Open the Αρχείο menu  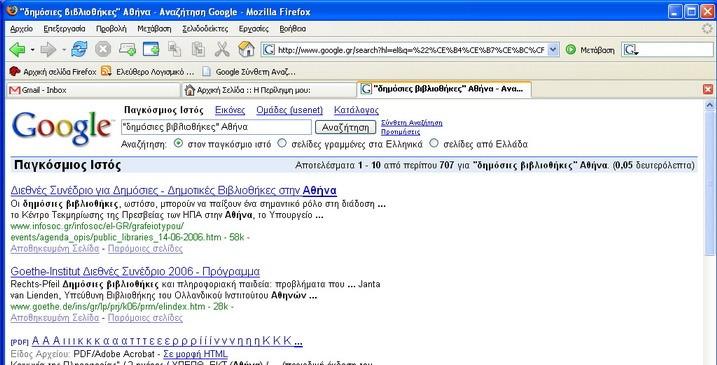point(21,28)
